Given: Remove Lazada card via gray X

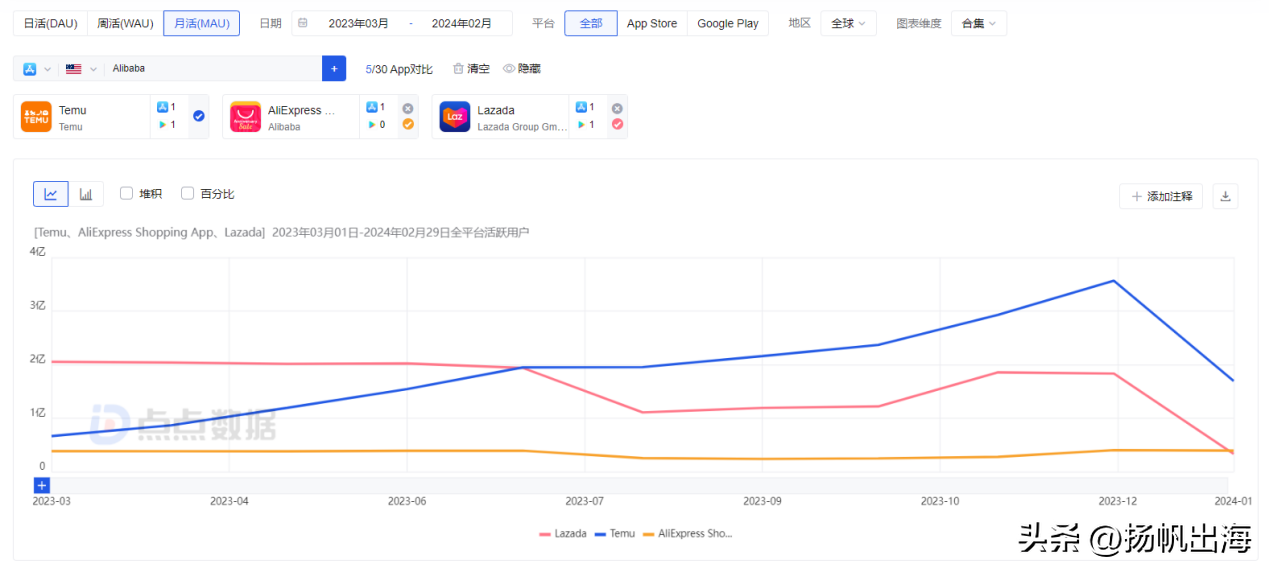Looking at the screenshot, I should pos(617,108).
